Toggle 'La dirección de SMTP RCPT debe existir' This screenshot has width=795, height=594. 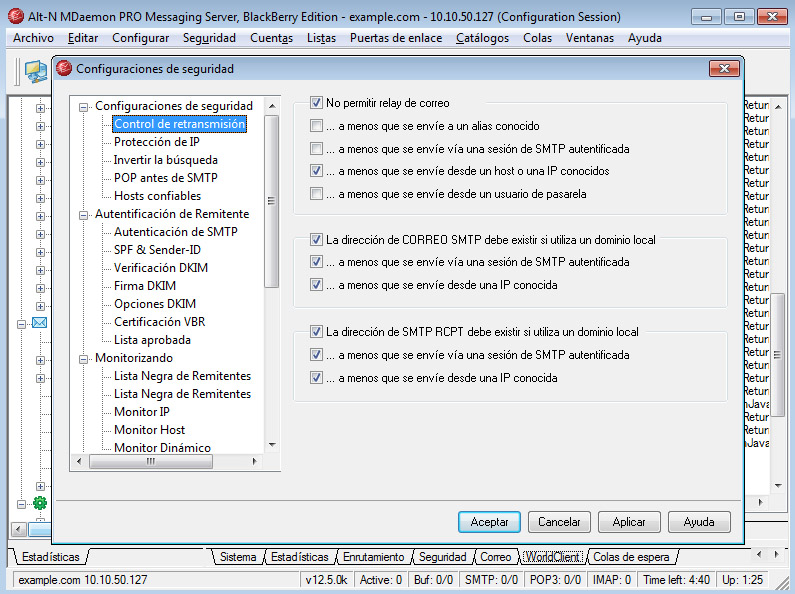point(316,331)
